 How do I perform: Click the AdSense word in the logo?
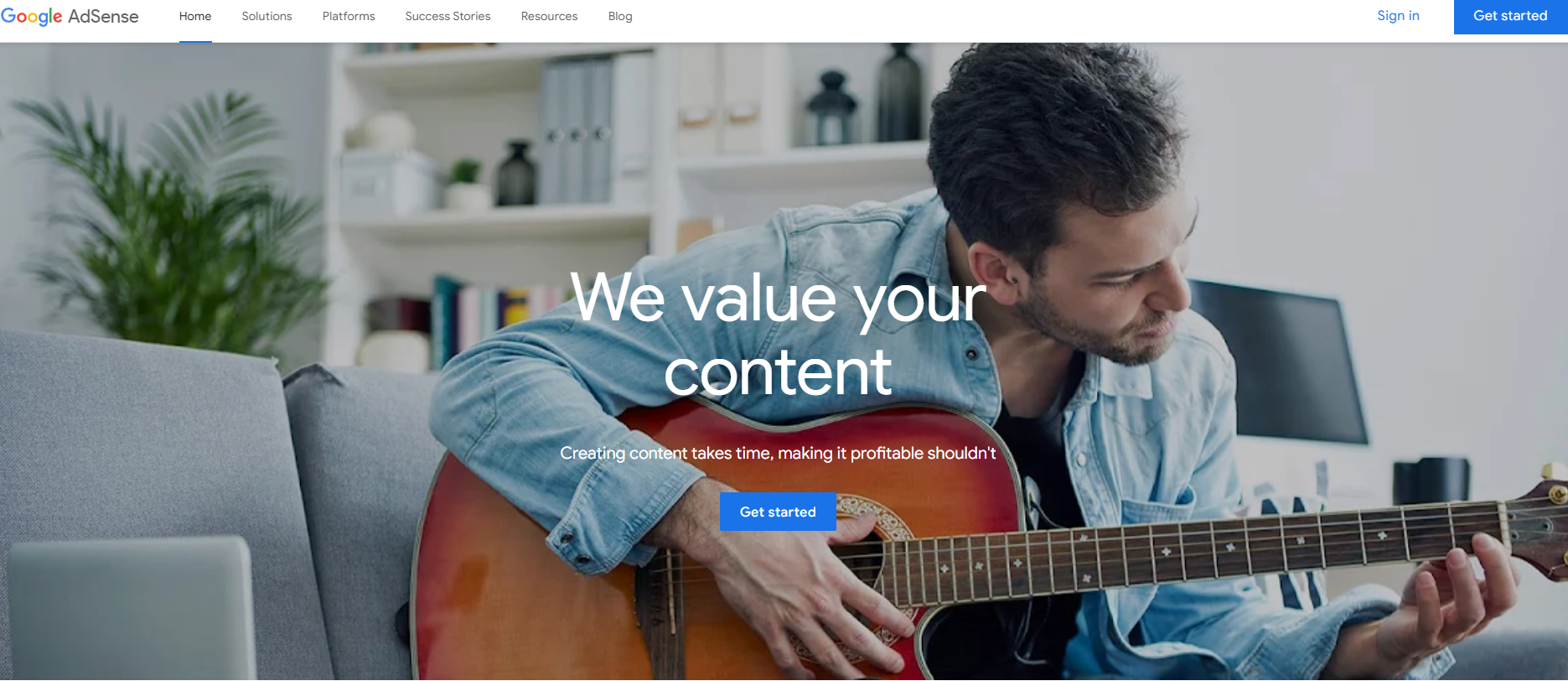coord(103,16)
